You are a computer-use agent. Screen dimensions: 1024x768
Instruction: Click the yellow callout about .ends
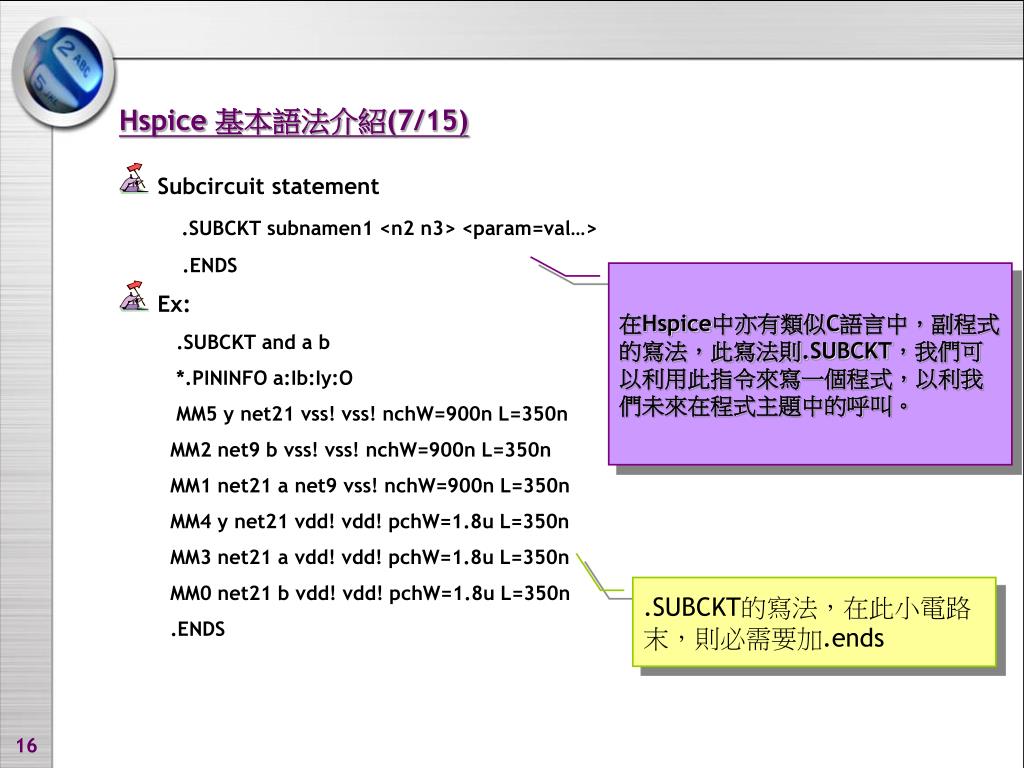coord(814,622)
